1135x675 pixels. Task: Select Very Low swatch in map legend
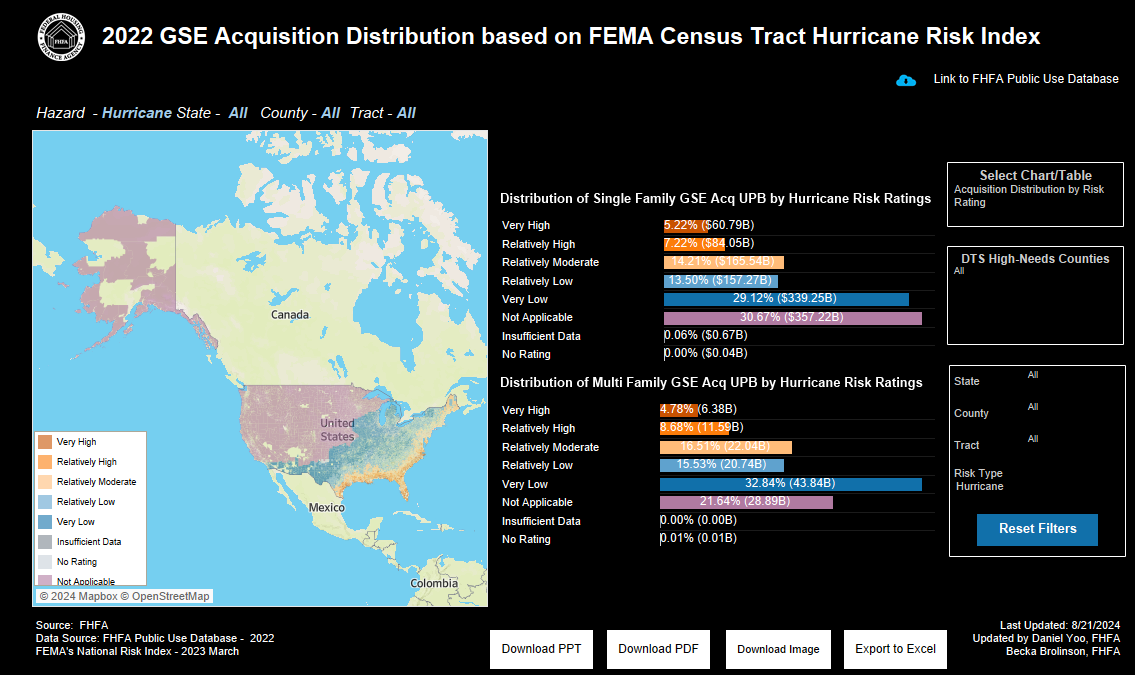tap(45, 522)
